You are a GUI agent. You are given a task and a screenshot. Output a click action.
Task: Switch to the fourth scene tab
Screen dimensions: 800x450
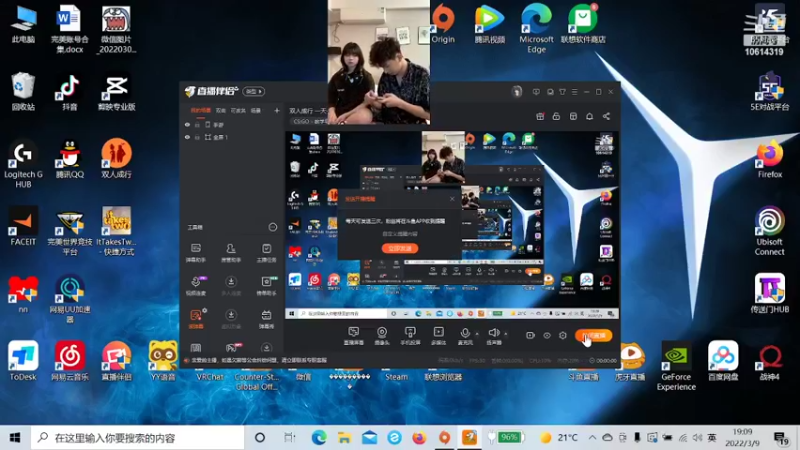(x=256, y=110)
